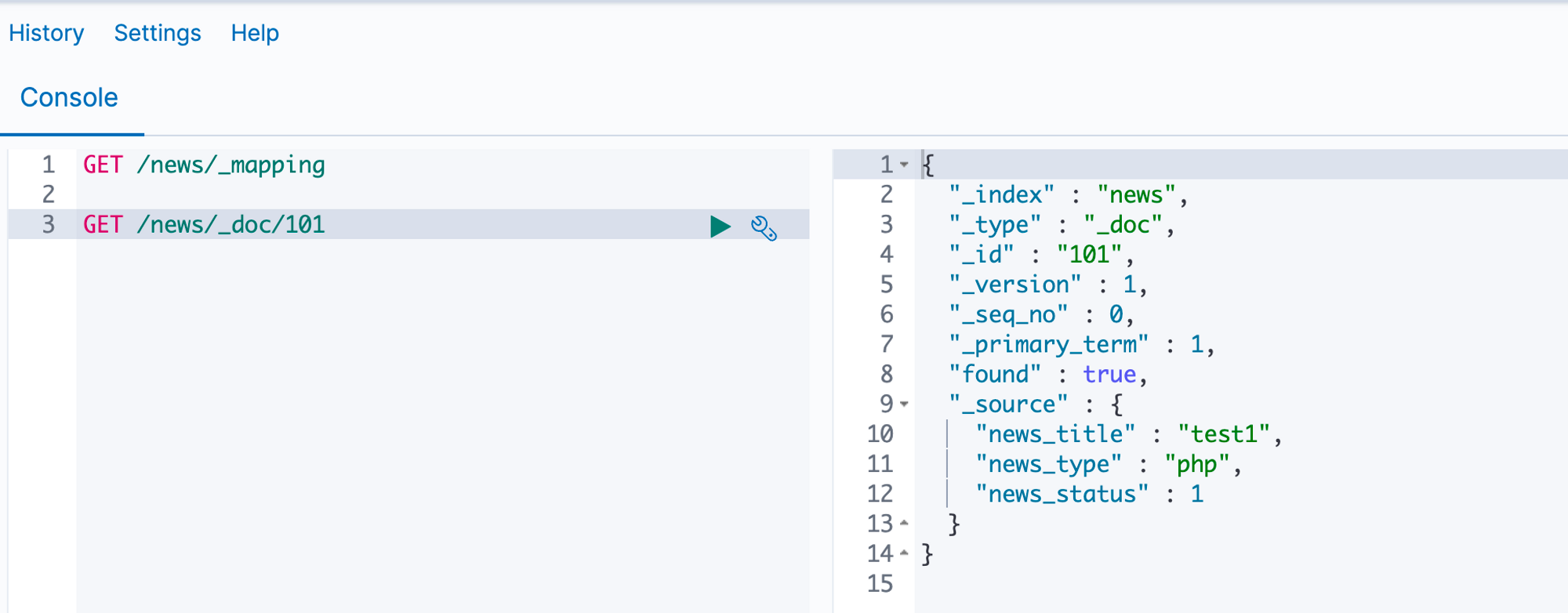Collapse the root object at response line 1
1568x613 pixels.
click(904, 165)
